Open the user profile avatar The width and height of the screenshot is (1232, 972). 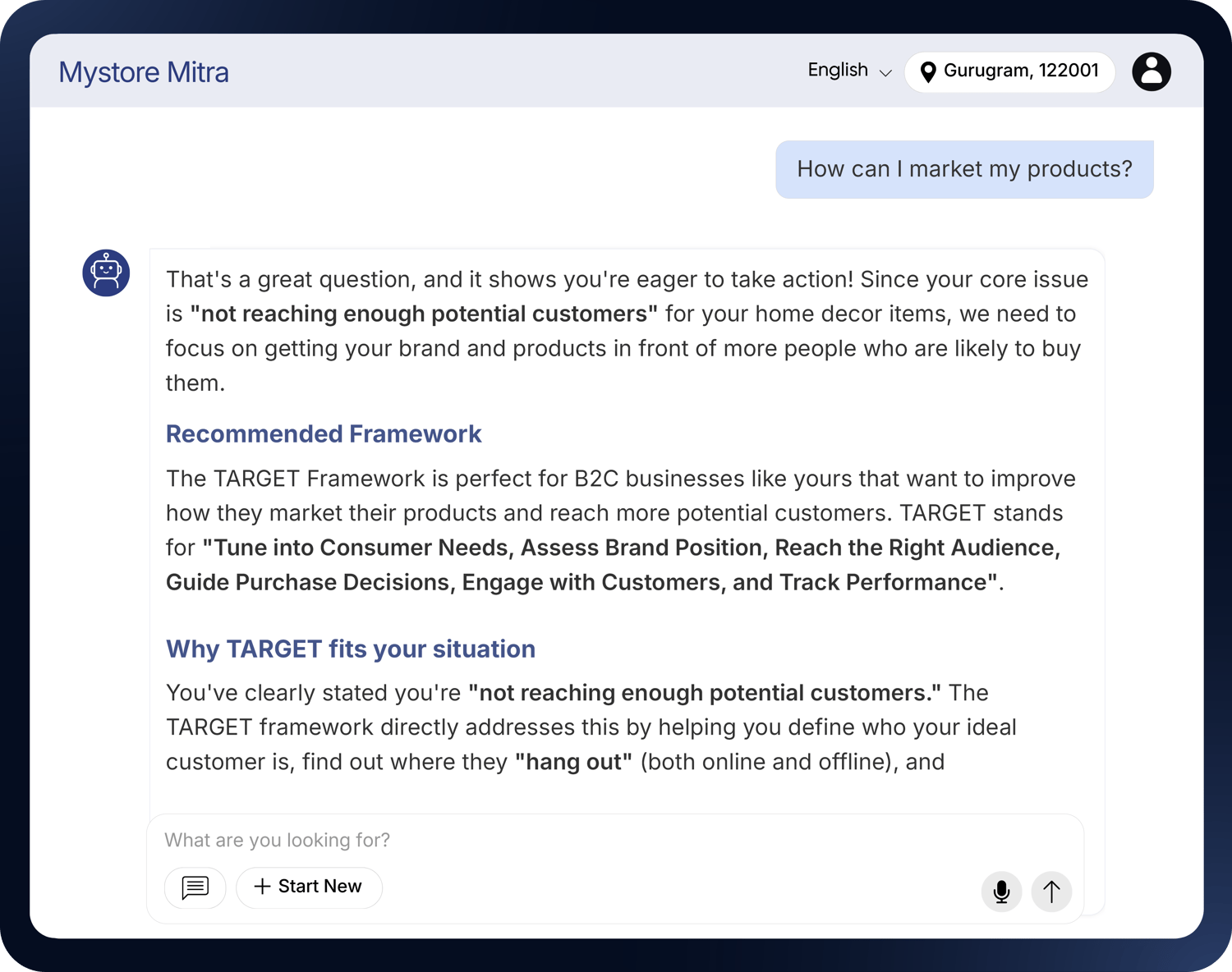1152,71
